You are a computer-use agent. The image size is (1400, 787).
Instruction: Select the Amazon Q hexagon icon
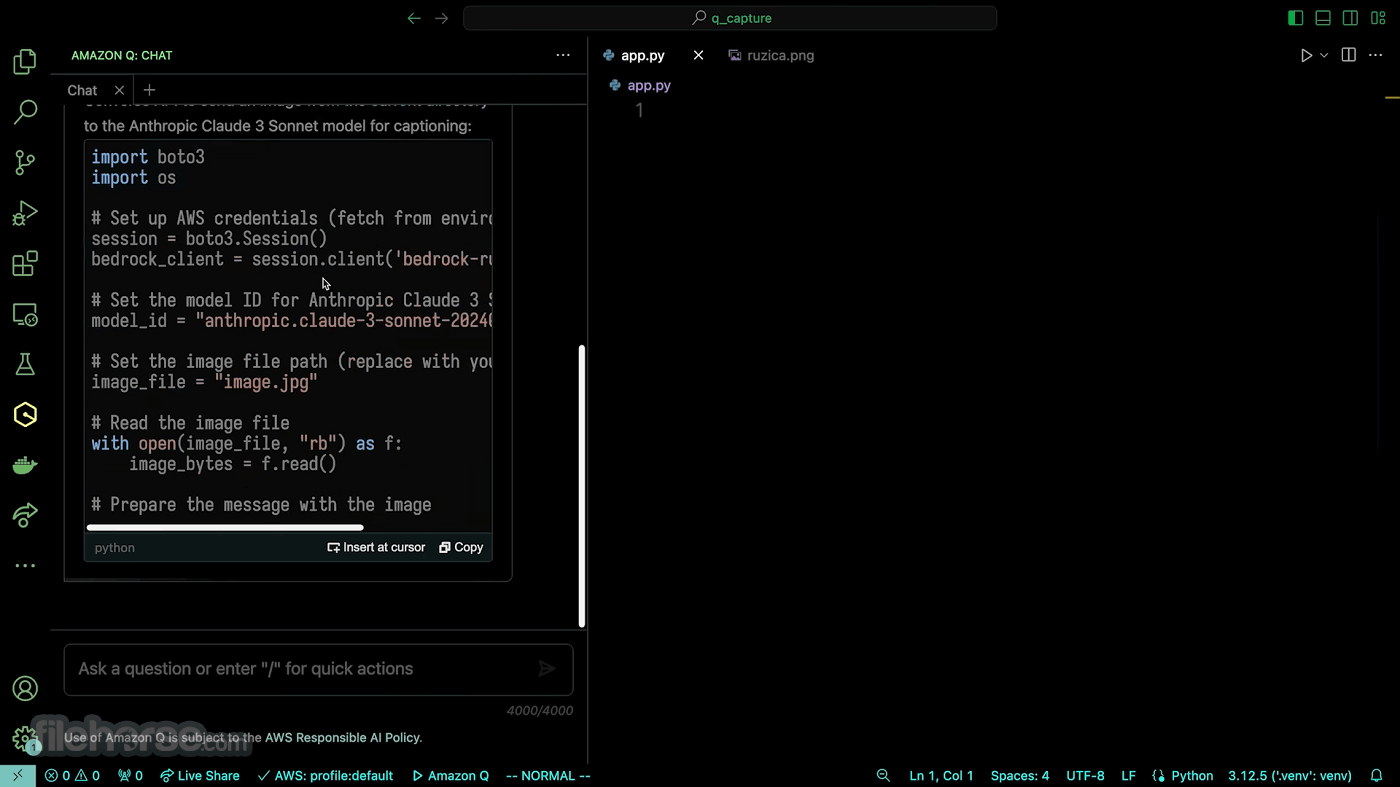pyautogui.click(x=25, y=415)
